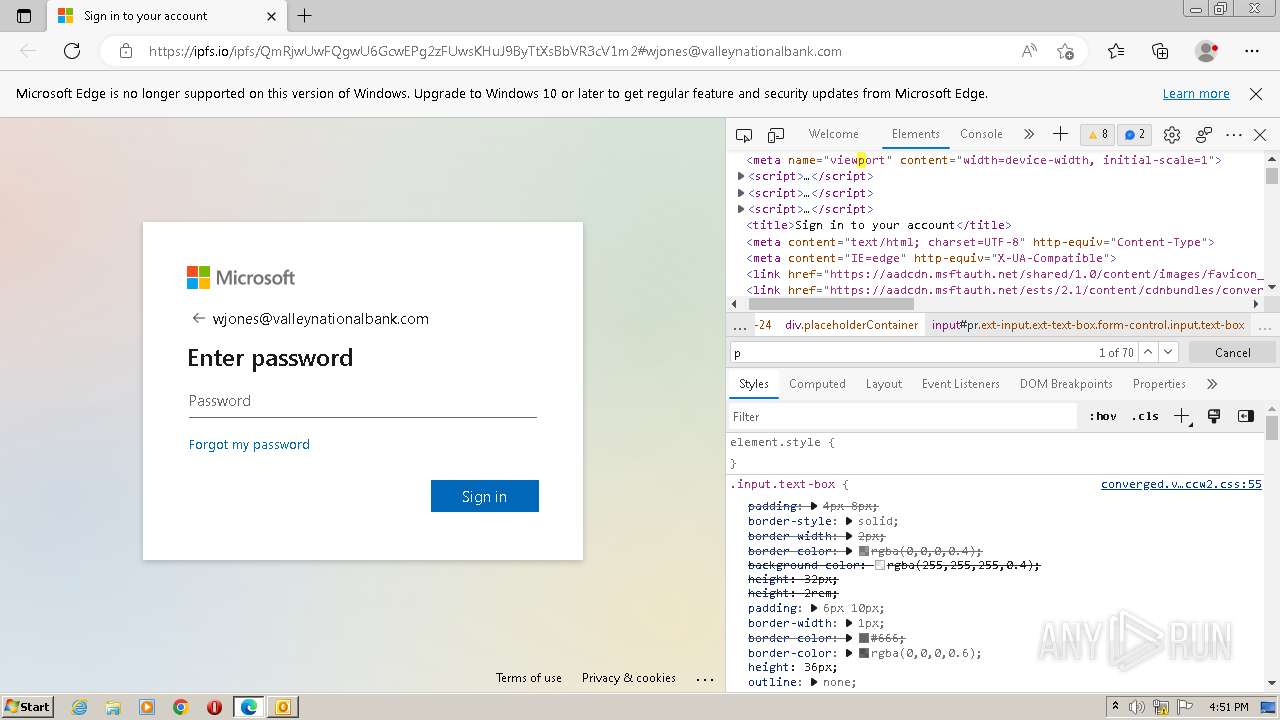Open Terms of use link

528,678
